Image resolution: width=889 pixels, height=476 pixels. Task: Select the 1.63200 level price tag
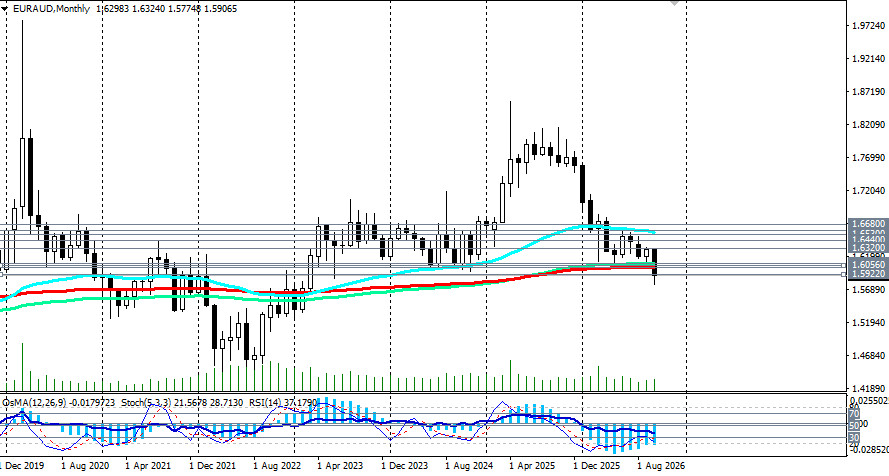867,248
